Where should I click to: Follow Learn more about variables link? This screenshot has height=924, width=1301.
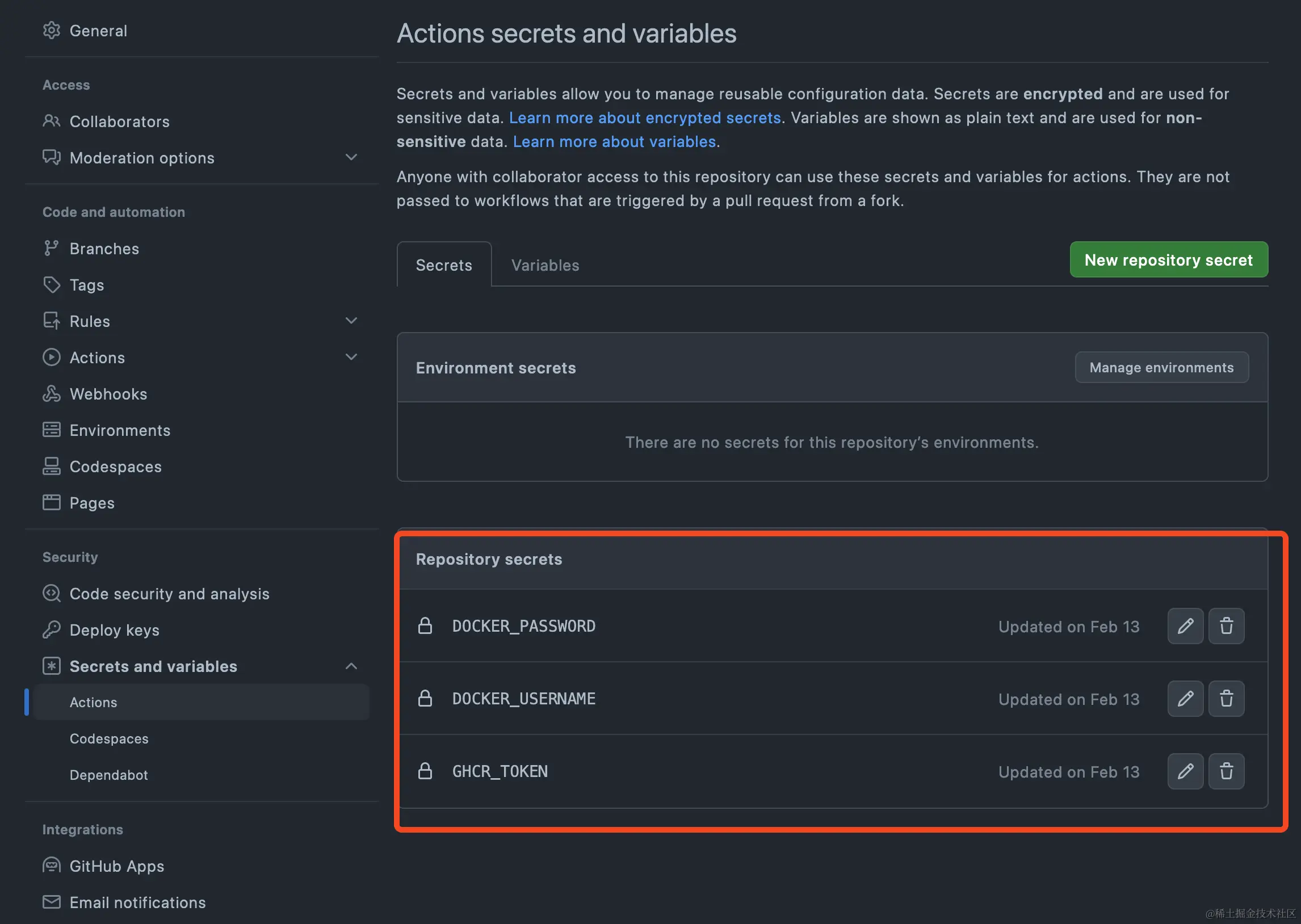coord(614,142)
